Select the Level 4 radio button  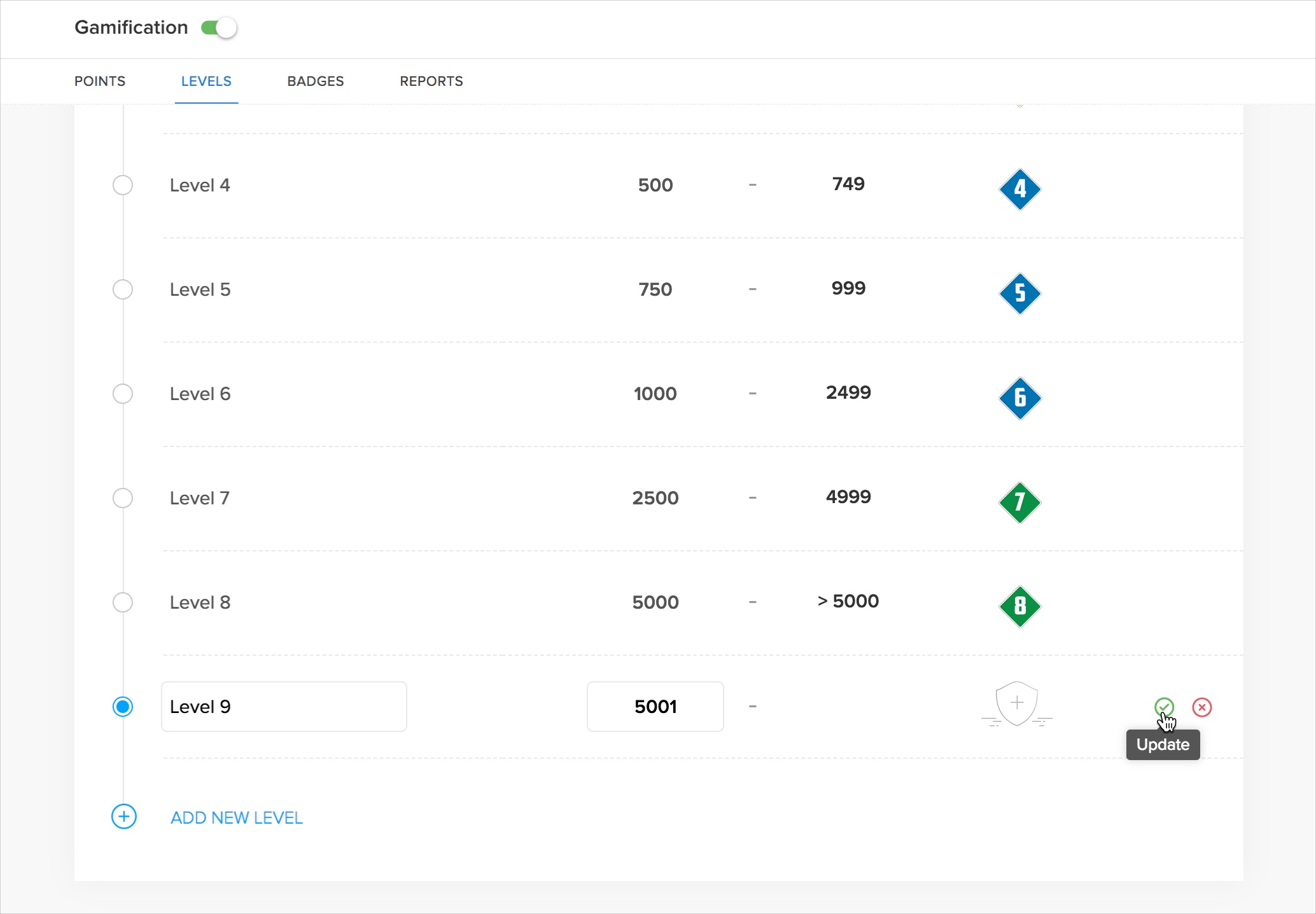coord(122,185)
